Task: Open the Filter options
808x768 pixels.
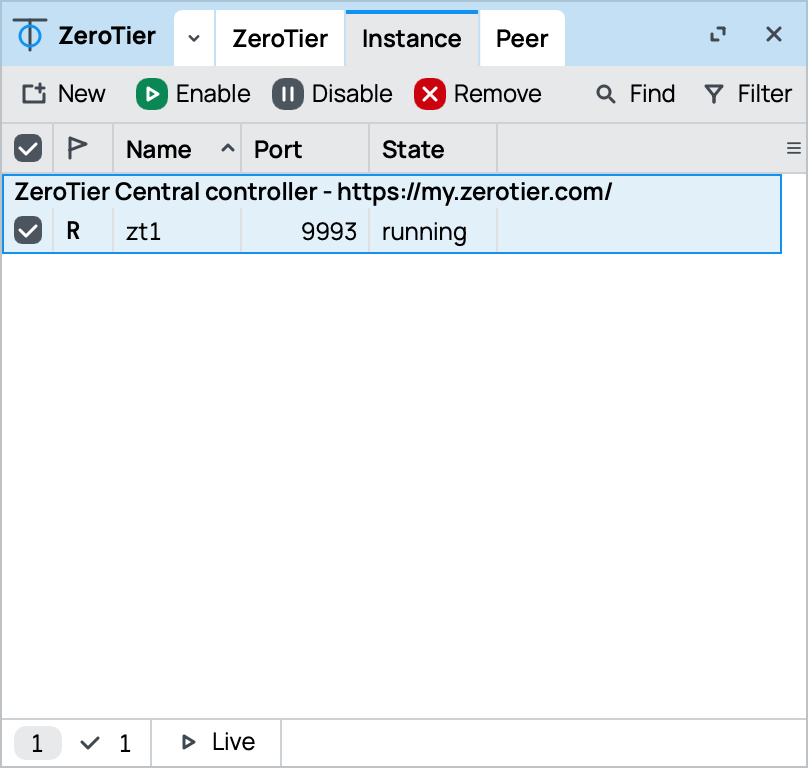Action: point(748,94)
